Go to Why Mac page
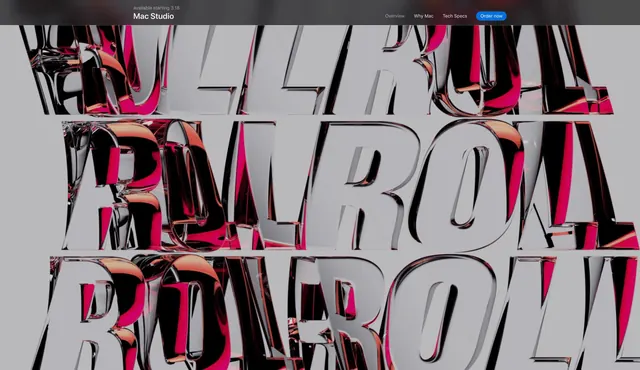The width and height of the screenshot is (640, 370). (x=423, y=16)
